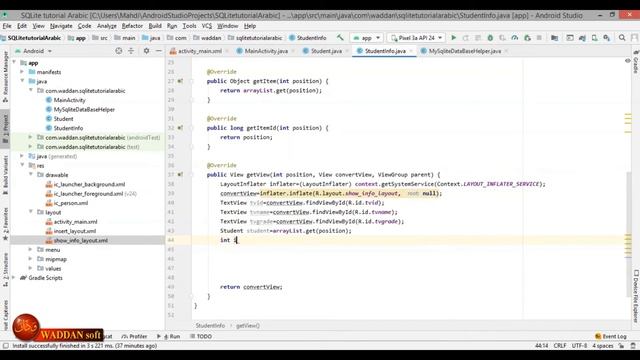This screenshot has width=640, height=360.
Task: Open the AVD Manager device icon
Action: (x=595, y=38)
